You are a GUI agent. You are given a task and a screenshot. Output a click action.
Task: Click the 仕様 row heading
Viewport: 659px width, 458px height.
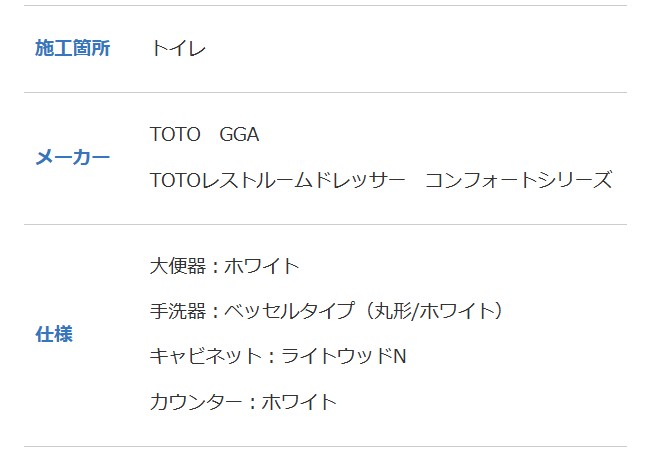(54, 334)
